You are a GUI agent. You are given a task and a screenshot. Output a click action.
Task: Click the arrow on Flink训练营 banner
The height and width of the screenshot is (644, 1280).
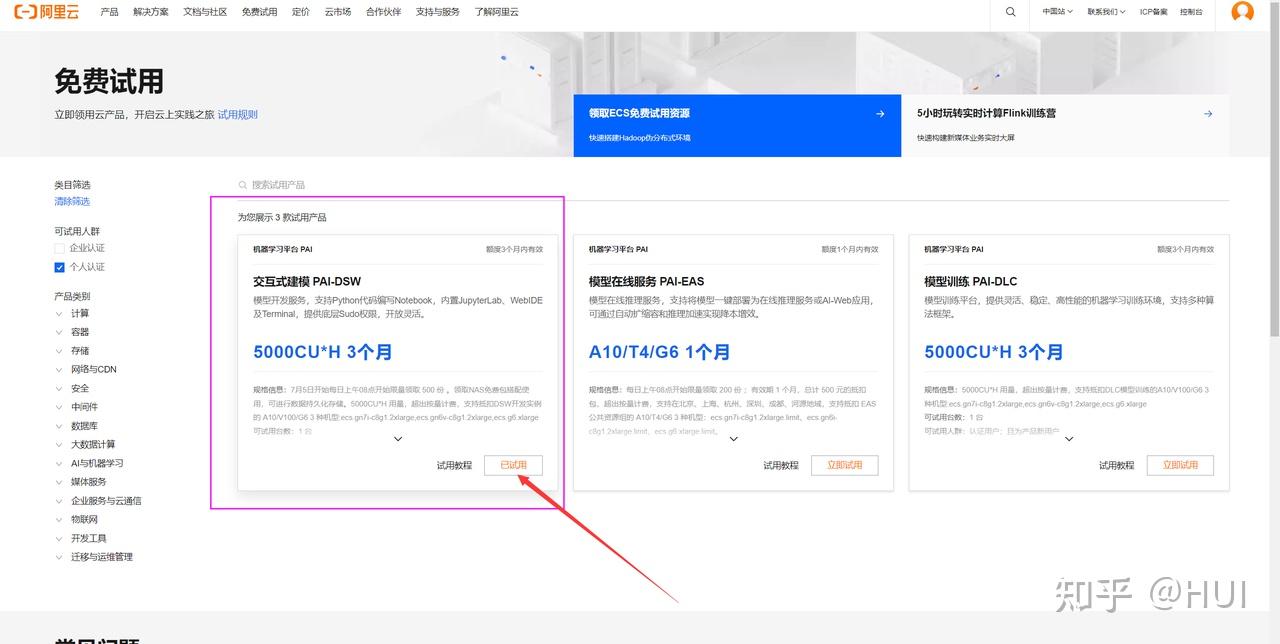pos(1207,113)
